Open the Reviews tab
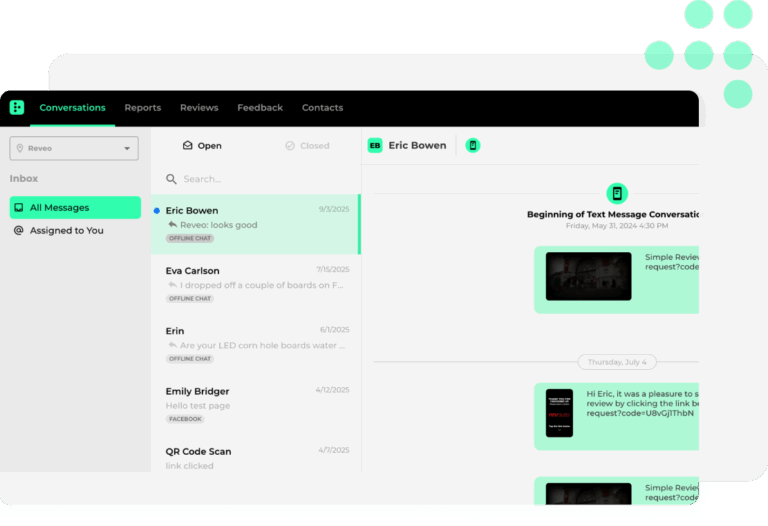 pos(199,108)
